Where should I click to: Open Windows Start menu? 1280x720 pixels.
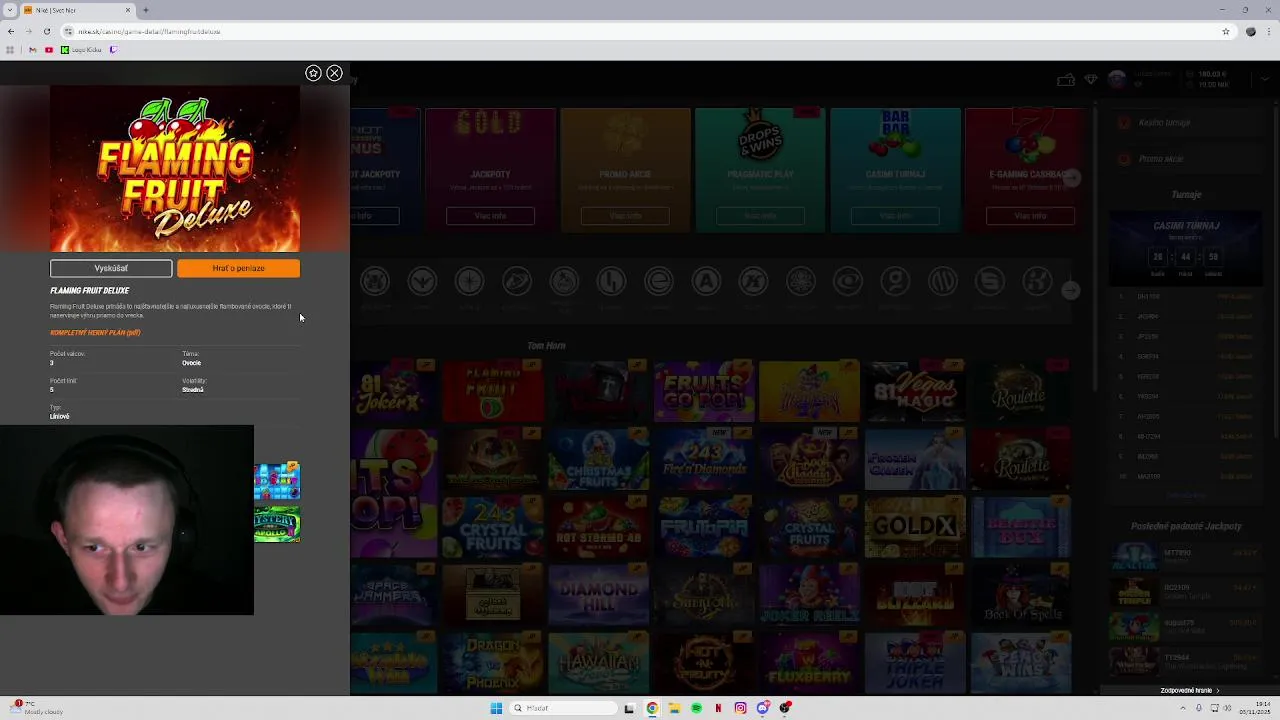coord(496,708)
